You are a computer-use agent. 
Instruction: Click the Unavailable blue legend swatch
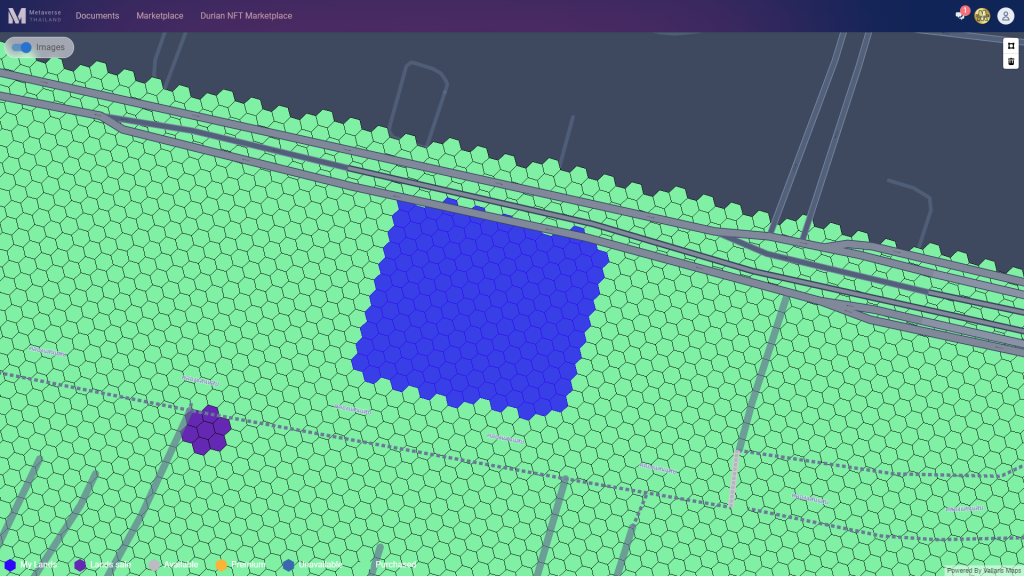tap(289, 565)
